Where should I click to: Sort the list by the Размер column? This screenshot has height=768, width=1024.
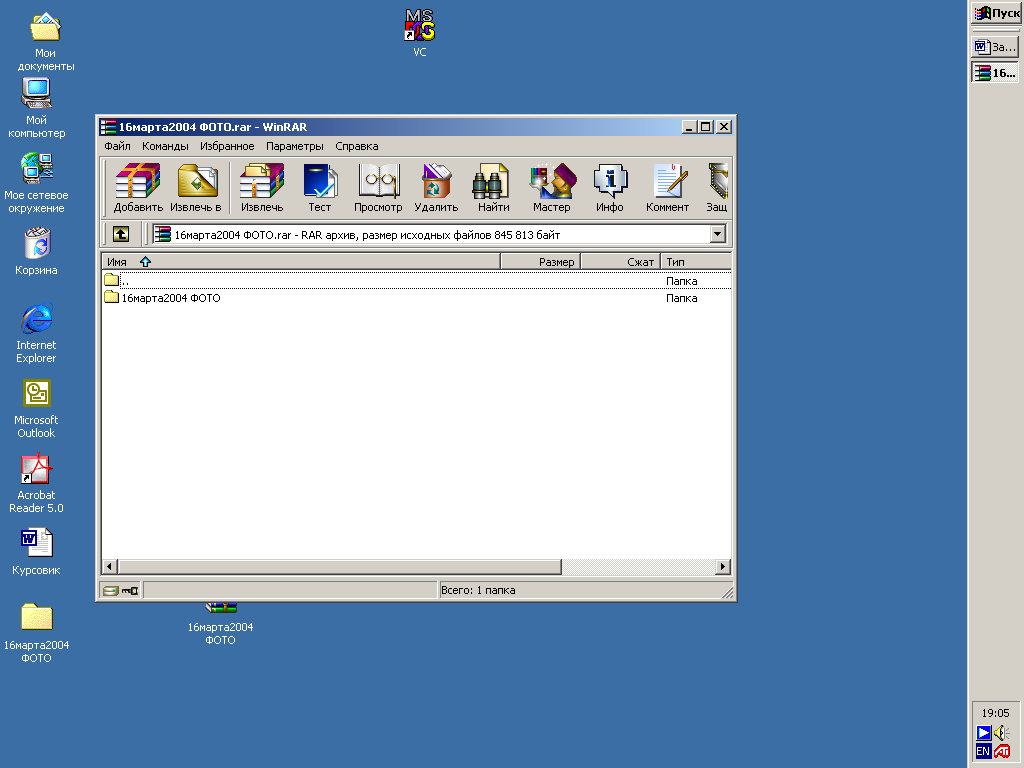coord(540,262)
